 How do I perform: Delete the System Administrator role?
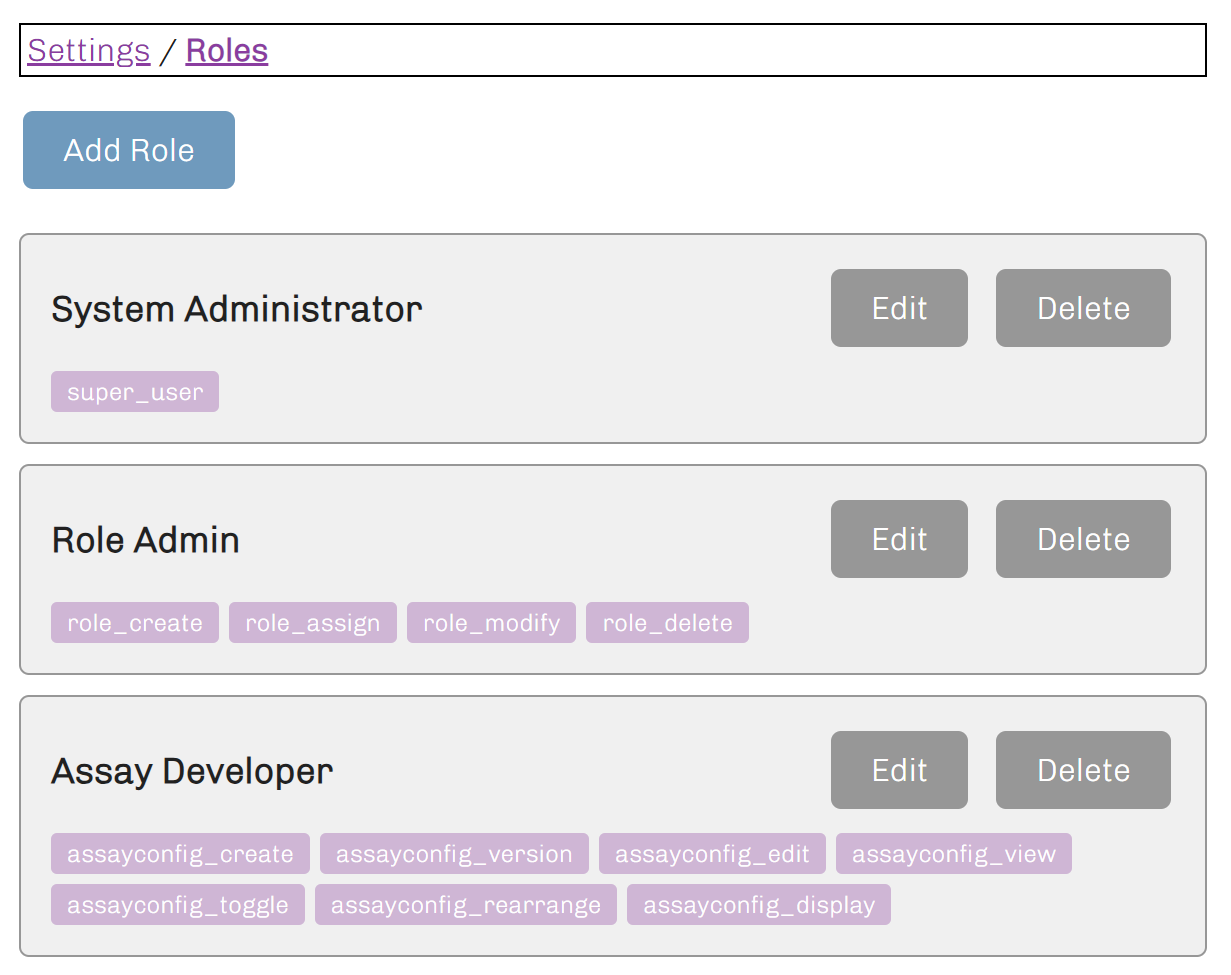click(1083, 308)
